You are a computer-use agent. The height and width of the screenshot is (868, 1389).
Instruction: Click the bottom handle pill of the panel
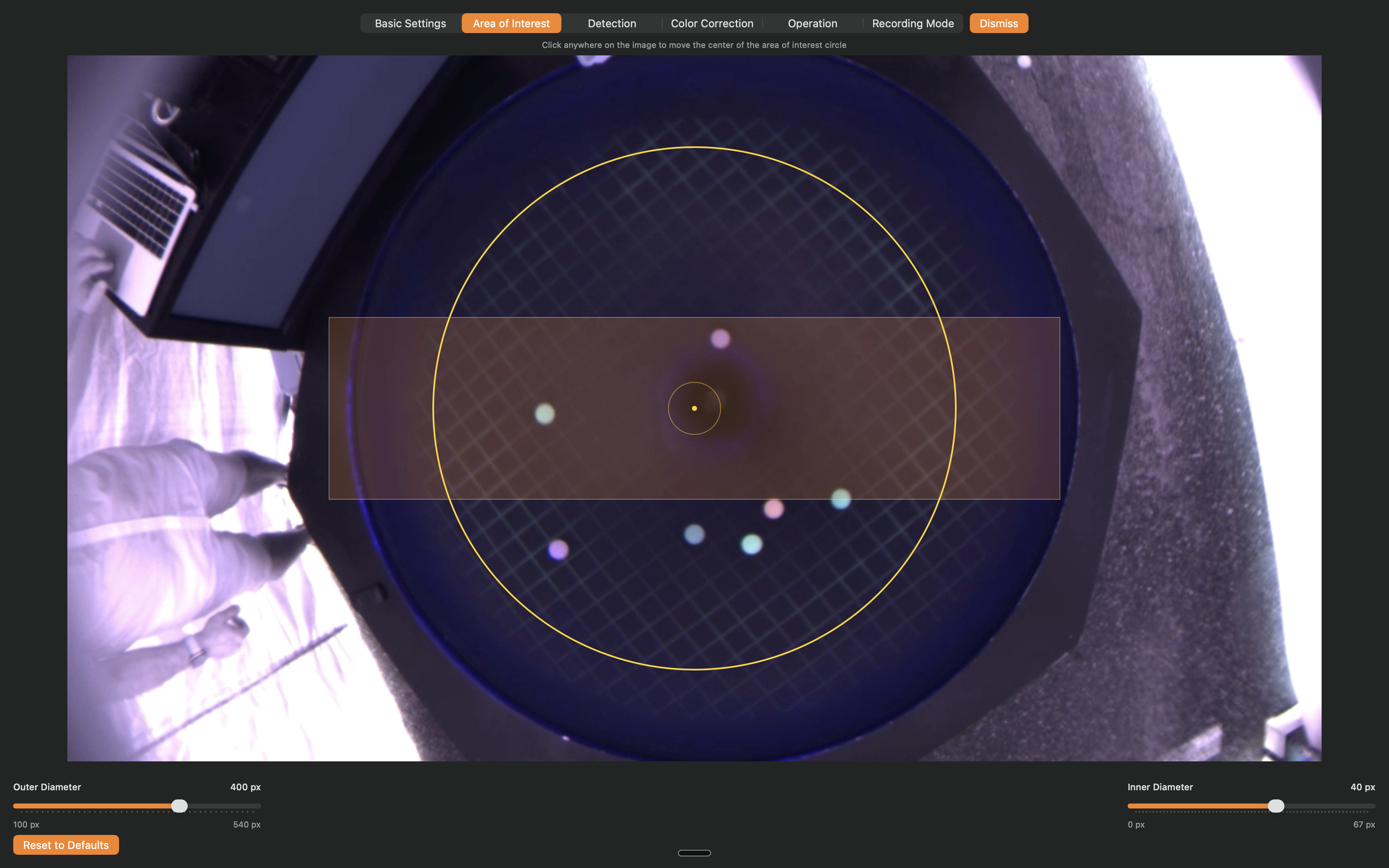694,853
